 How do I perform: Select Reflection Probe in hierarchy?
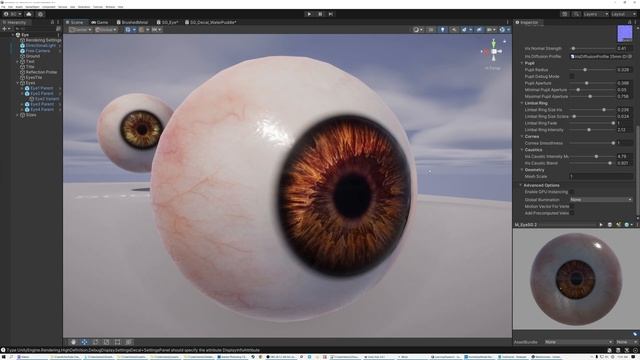coord(41,72)
